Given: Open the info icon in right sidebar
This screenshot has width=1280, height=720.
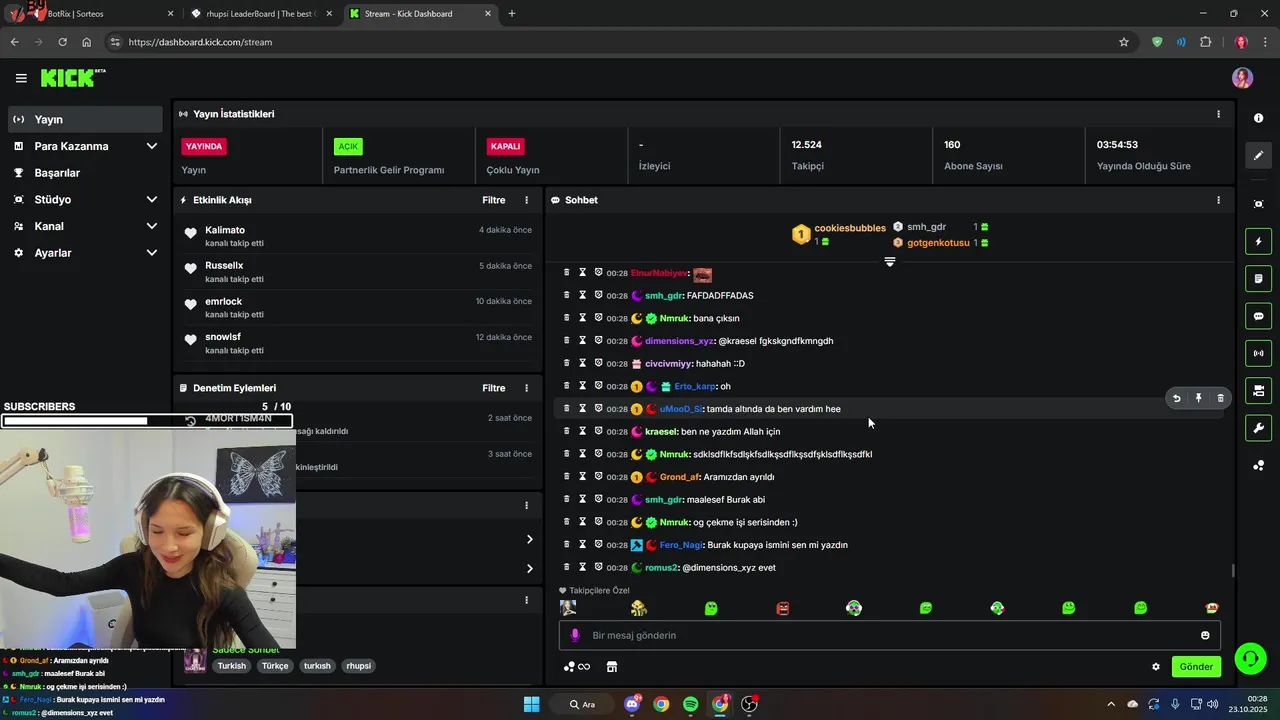Looking at the screenshot, I should point(1258,118).
